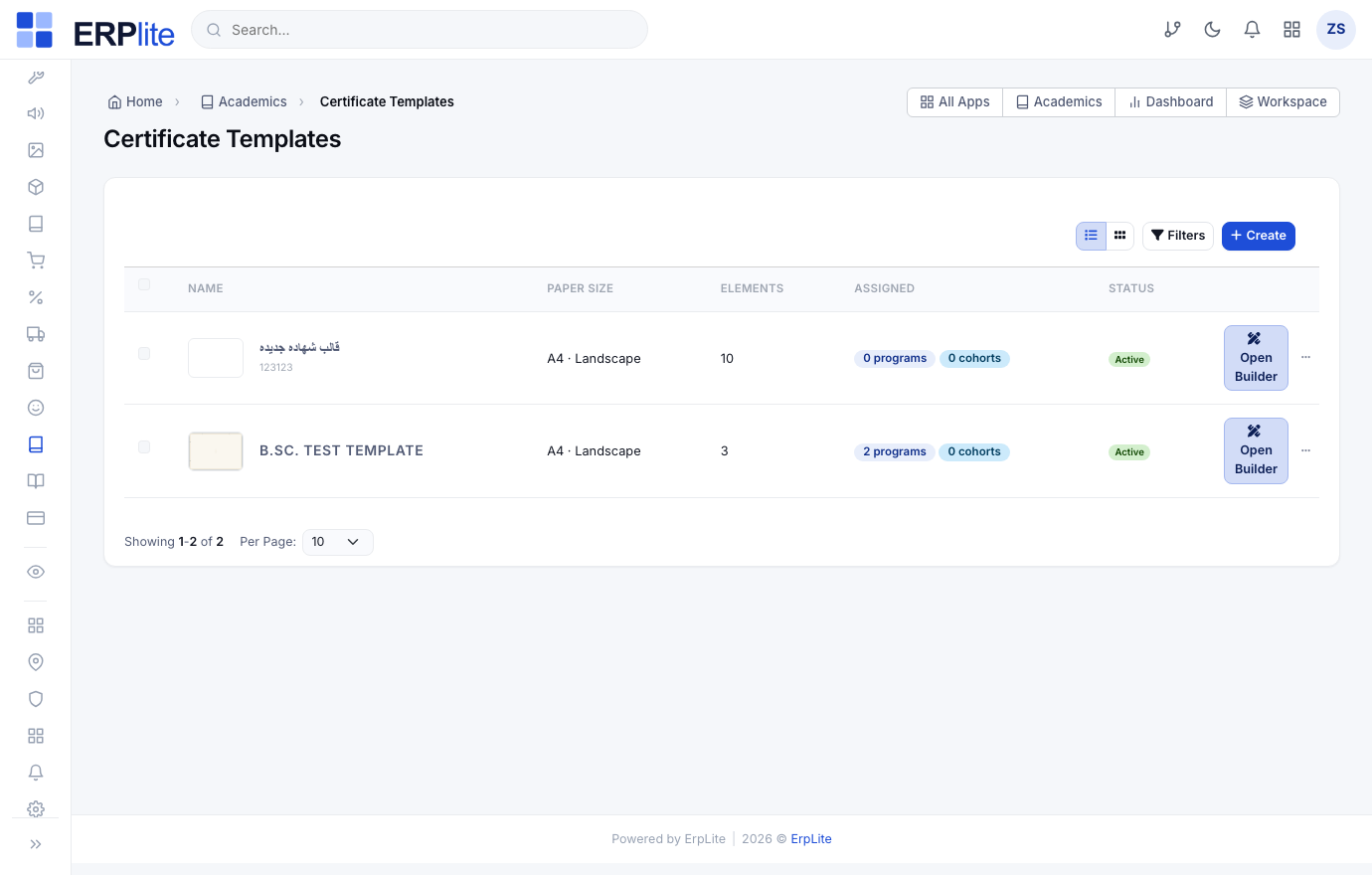Check the قالب شهاده جديده row checkbox
Image resolution: width=1372 pixels, height=875 pixels.
144,354
